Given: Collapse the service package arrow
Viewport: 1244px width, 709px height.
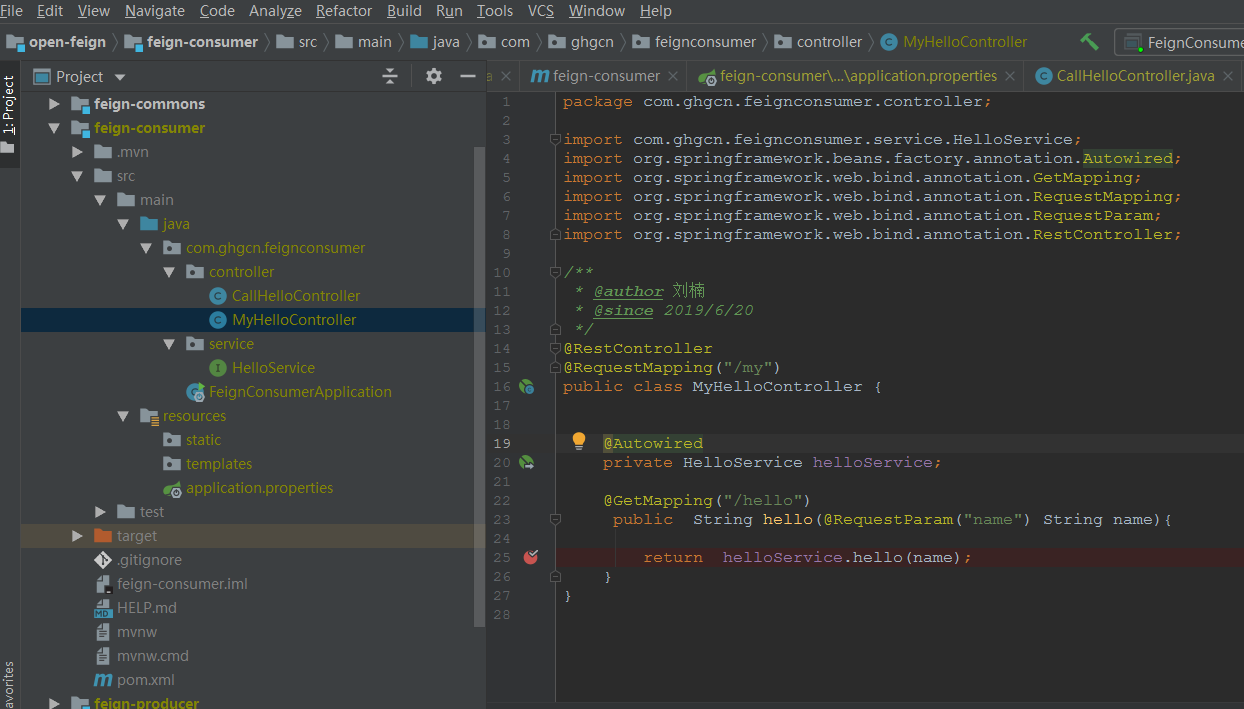Looking at the screenshot, I should click(170, 344).
